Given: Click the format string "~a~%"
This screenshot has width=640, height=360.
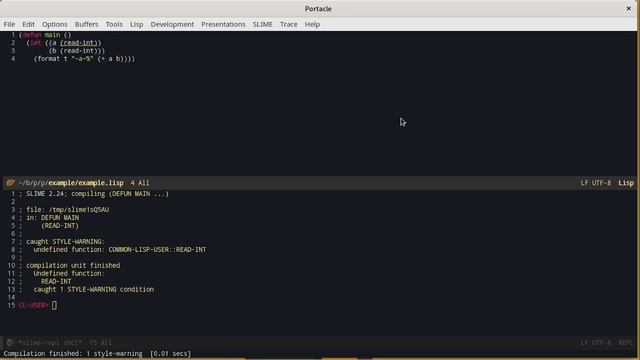Looking at the screenshot, I should click(82, 59).
